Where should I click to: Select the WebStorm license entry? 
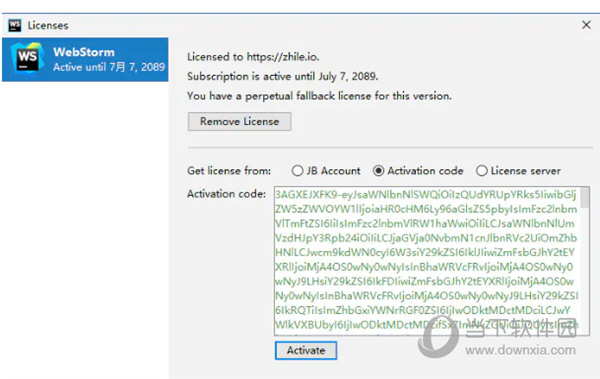pos(85,59)
